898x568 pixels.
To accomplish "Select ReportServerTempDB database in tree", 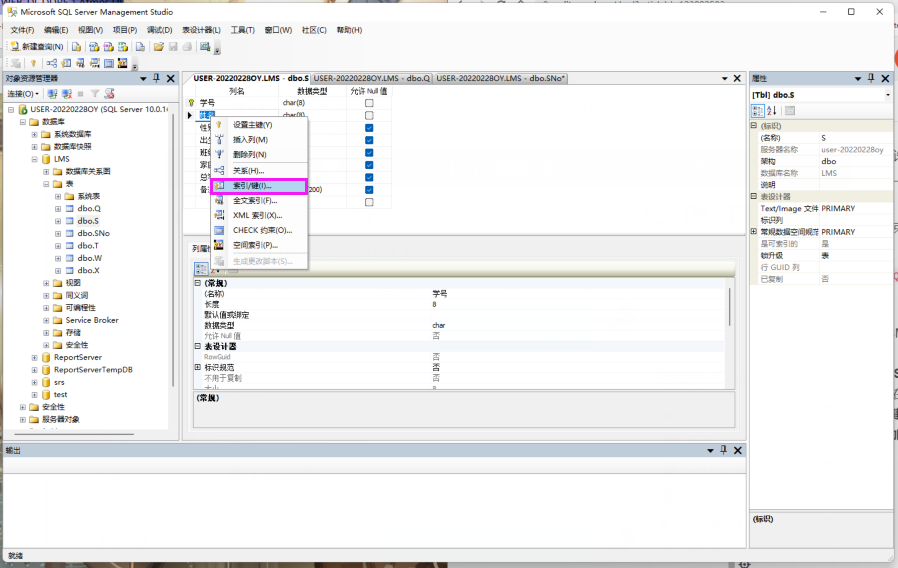I will click(93, 370).
